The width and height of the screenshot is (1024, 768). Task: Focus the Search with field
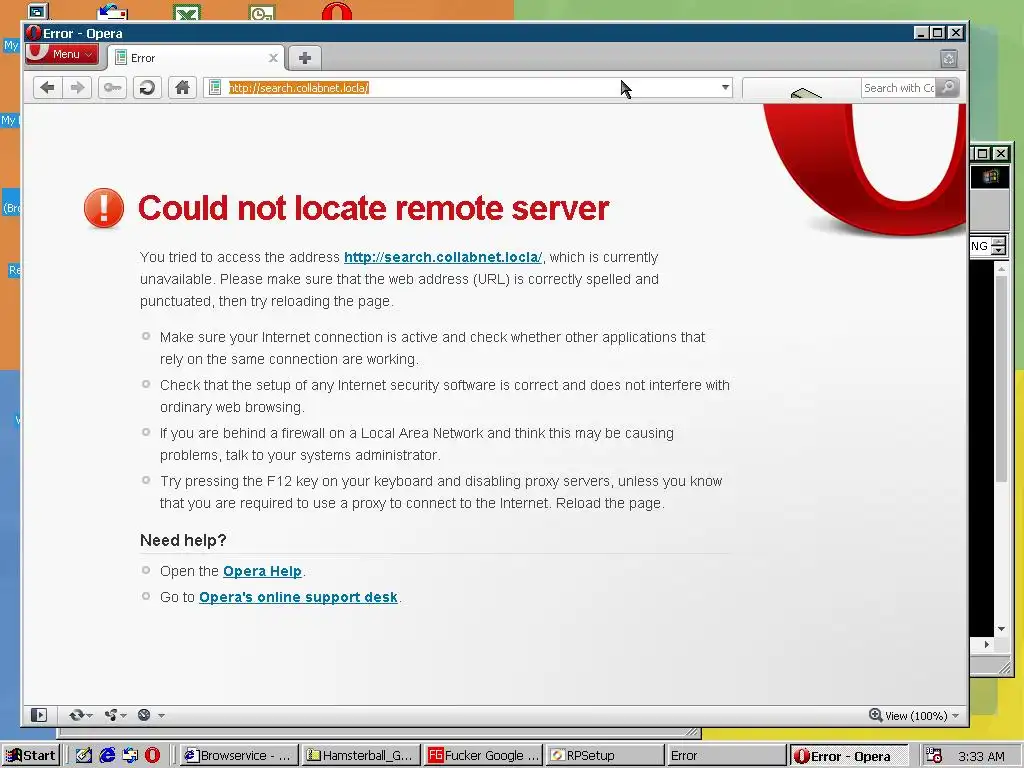point(899,88)
